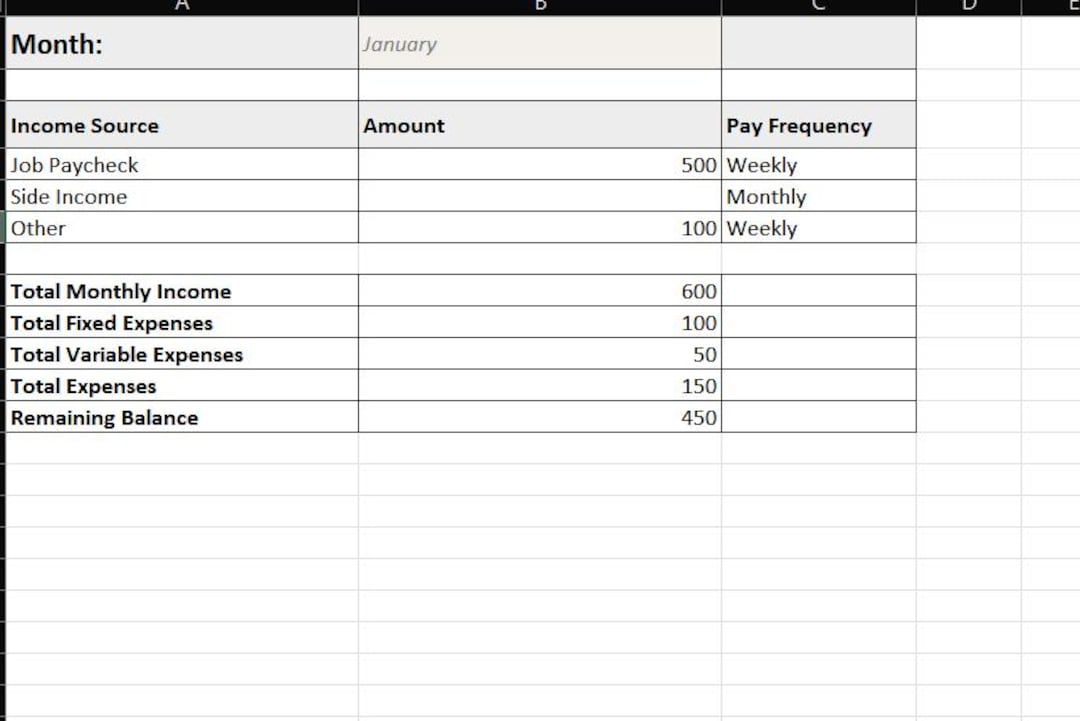Select Total Variable Expenses value 50
This screenshot has width=1080, height=721.
(540, 354)
